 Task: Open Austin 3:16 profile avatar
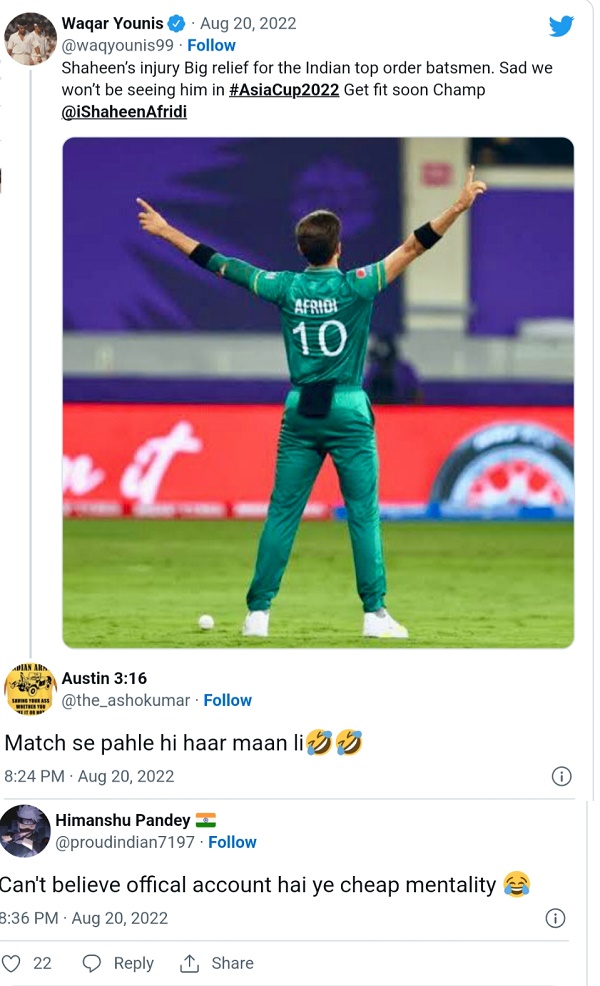(x=30, y=689)
